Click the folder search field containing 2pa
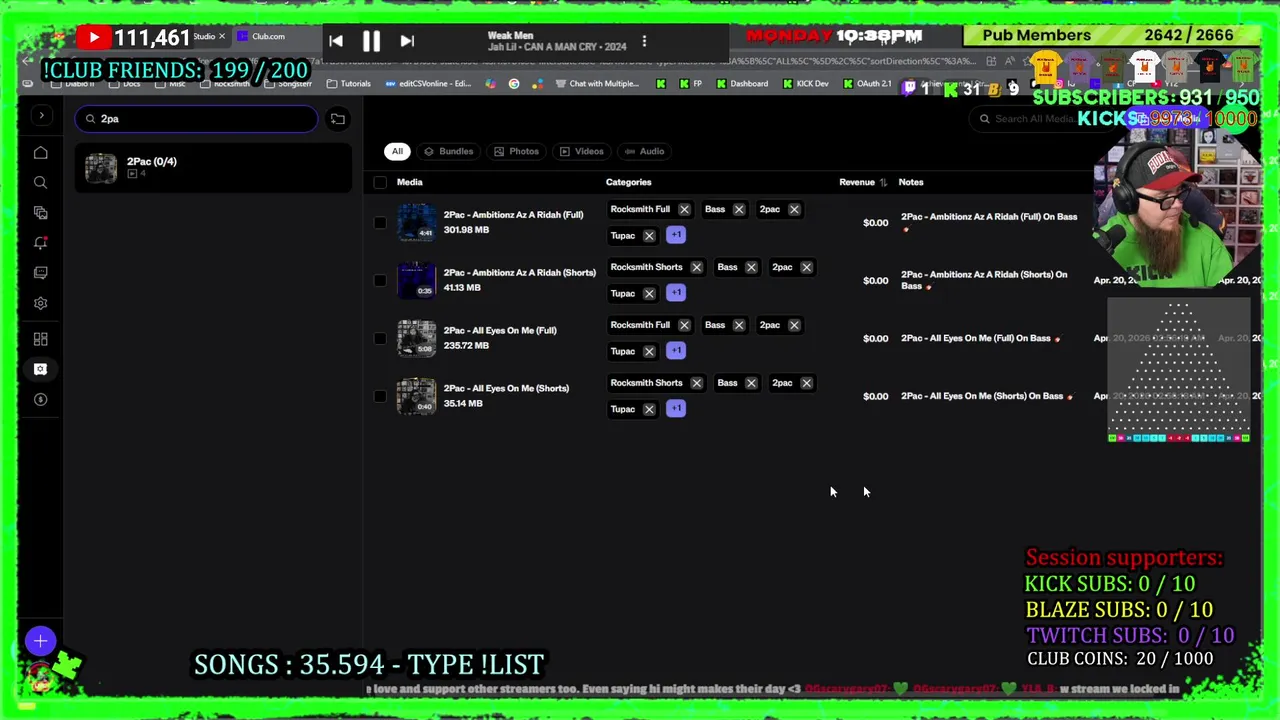1280x720 pixels. (x=196, y=119)
